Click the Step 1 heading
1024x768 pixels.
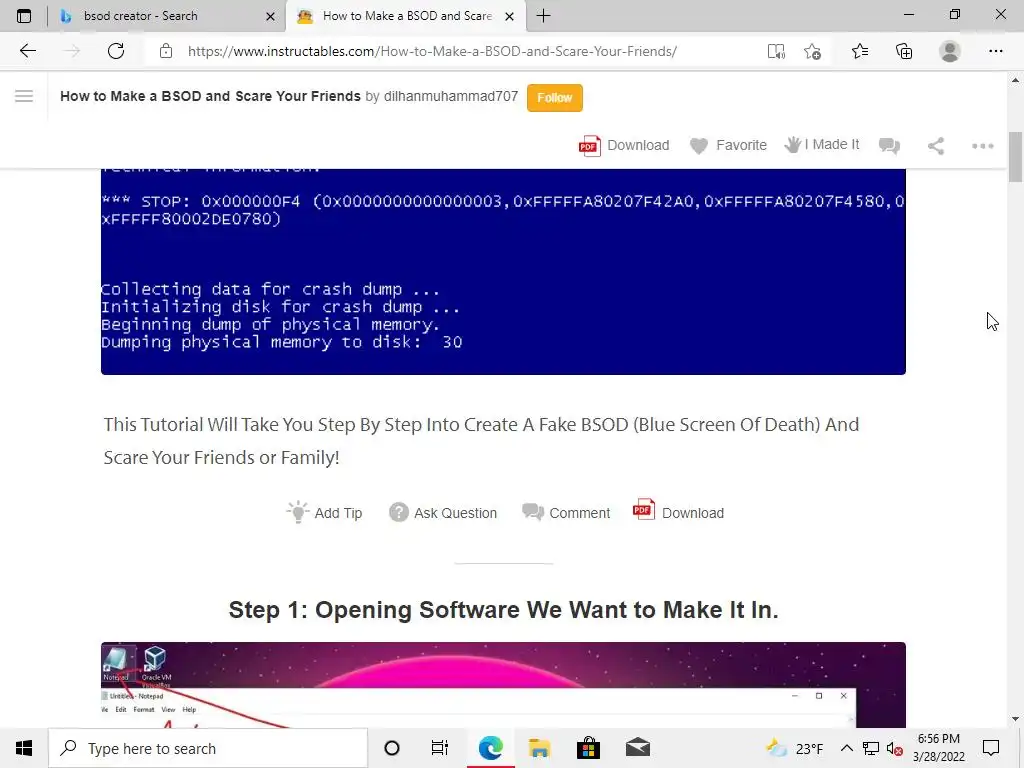tap(503, 610)
